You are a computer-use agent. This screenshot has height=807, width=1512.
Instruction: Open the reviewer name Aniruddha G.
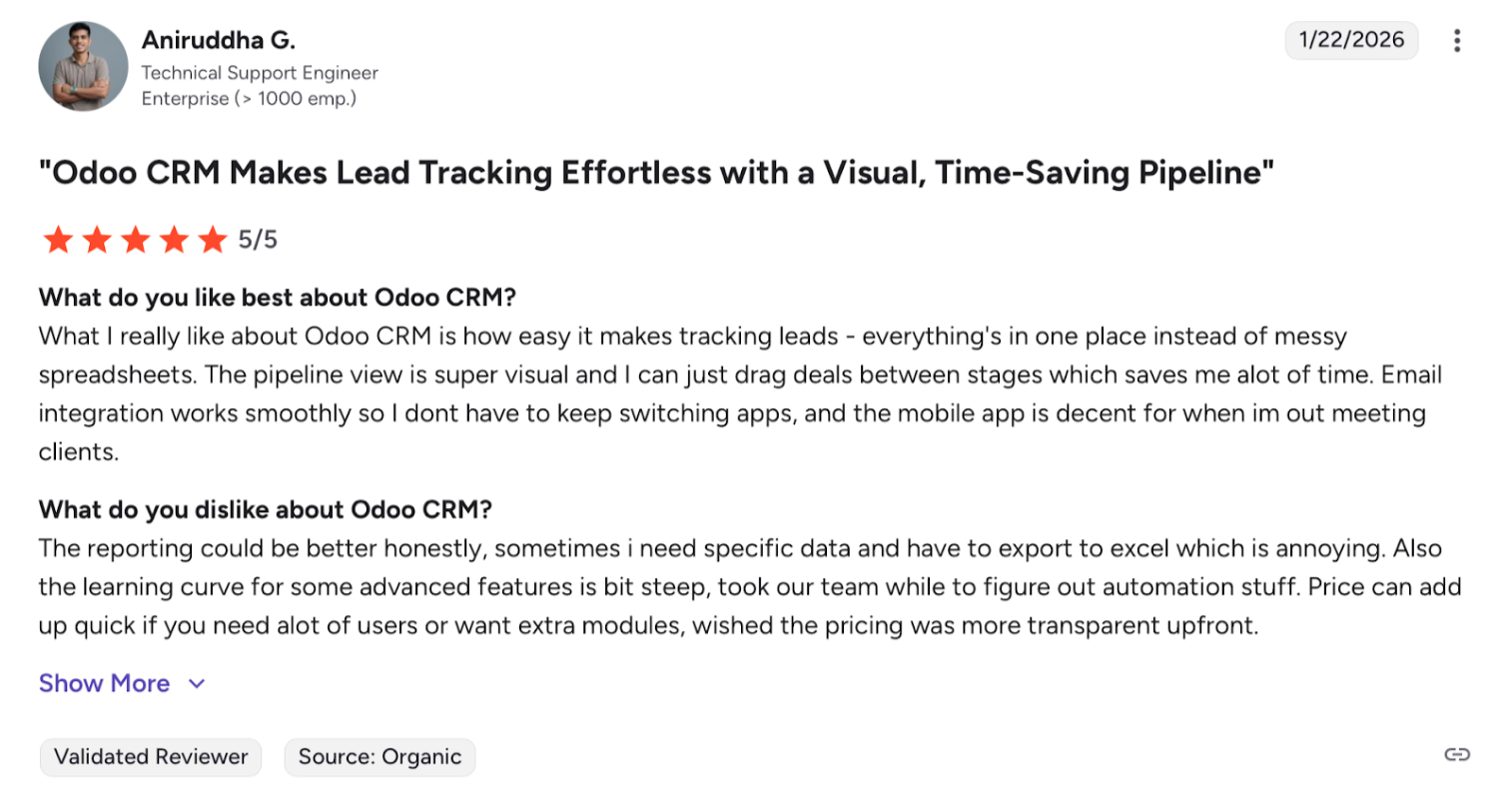pyautogui.click(x=219, y=40)
